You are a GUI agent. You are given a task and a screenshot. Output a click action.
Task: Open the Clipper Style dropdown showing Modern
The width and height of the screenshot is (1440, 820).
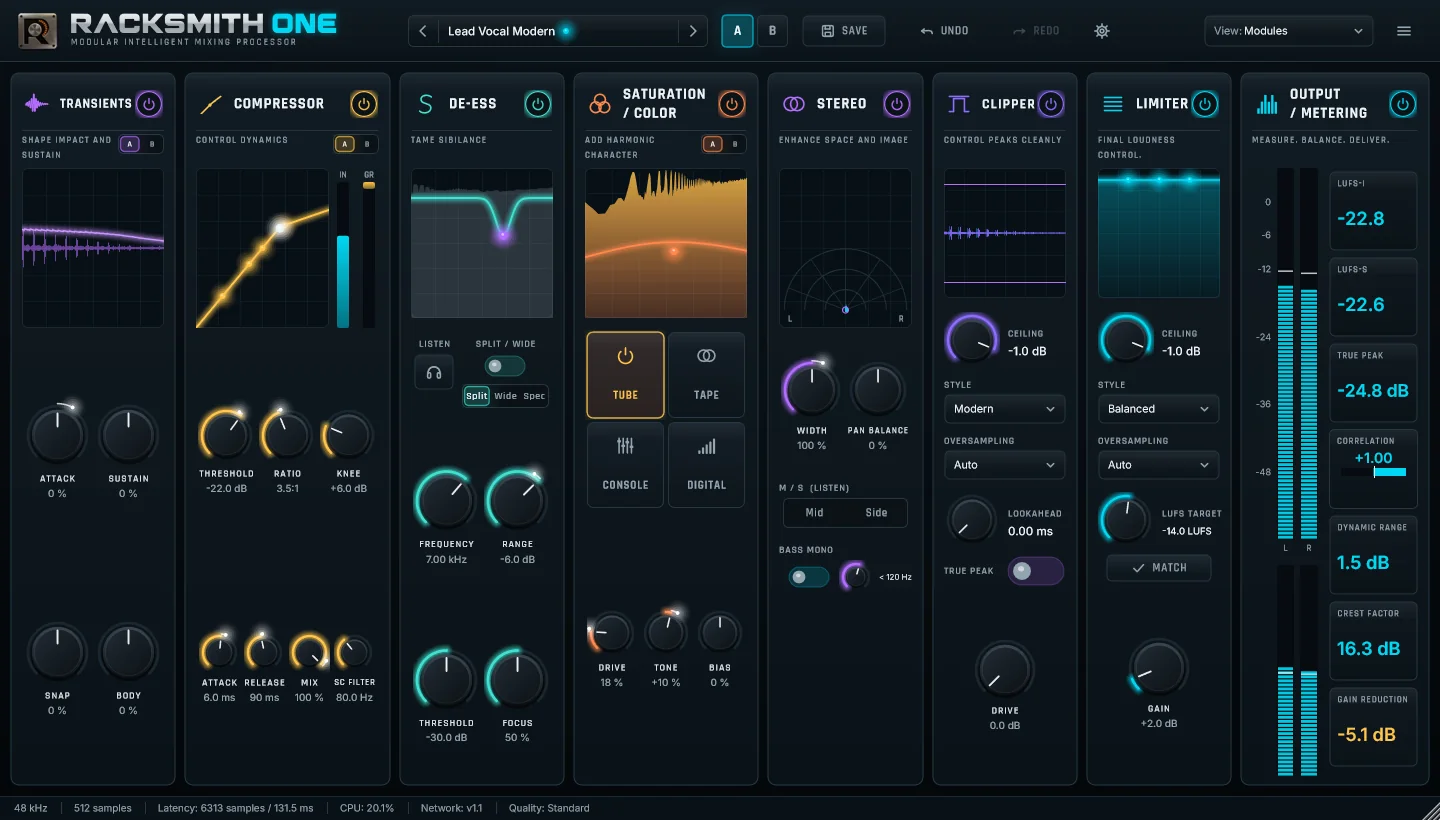coord(1004,409)
